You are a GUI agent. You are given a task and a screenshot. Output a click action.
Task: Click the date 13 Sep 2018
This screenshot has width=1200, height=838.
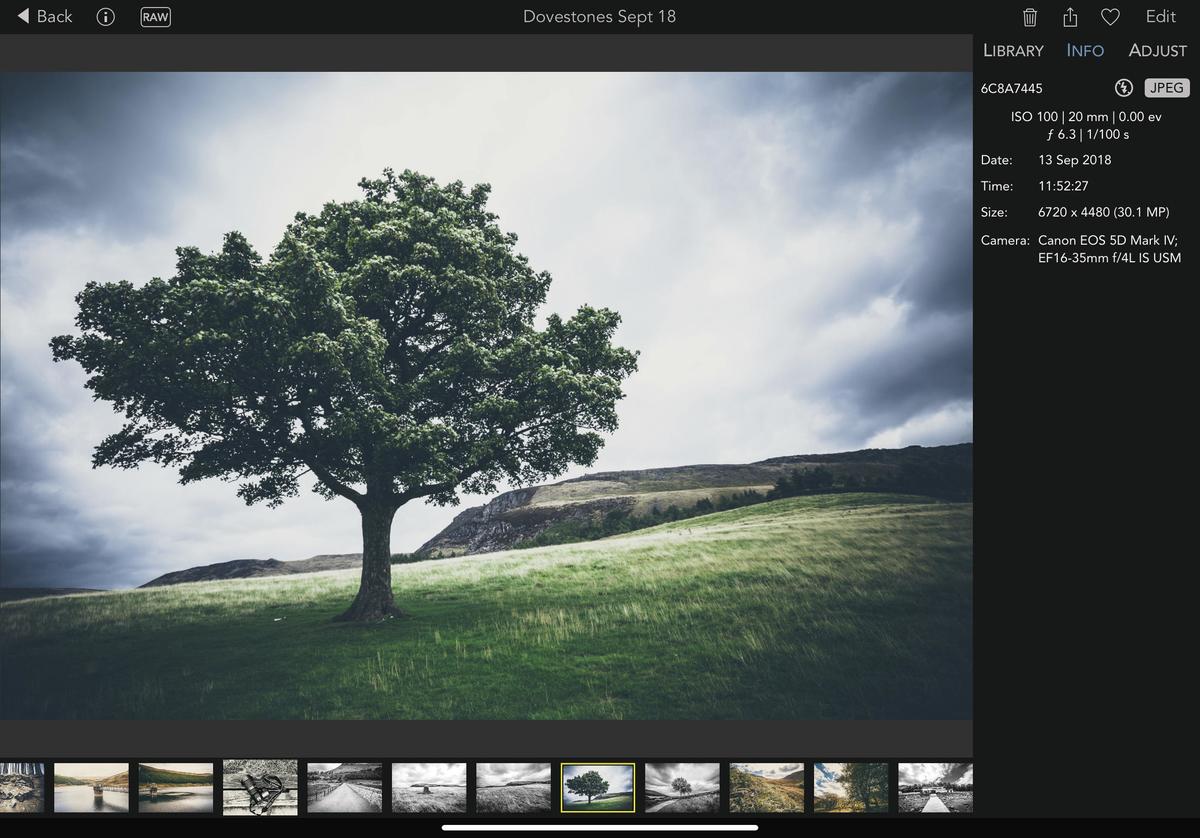[1075, 160]
